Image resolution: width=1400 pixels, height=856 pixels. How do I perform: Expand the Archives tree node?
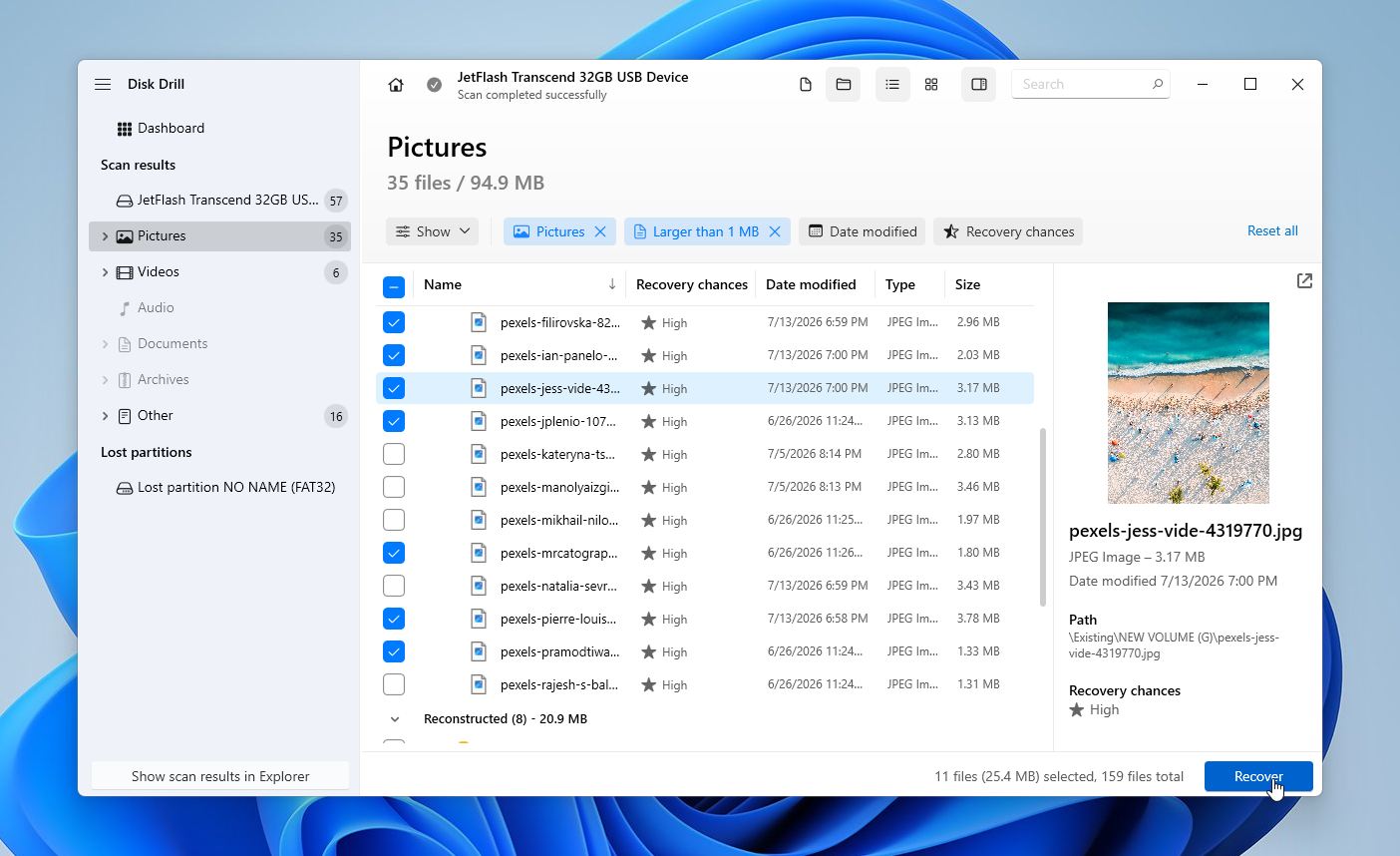(x=105, y=380)
